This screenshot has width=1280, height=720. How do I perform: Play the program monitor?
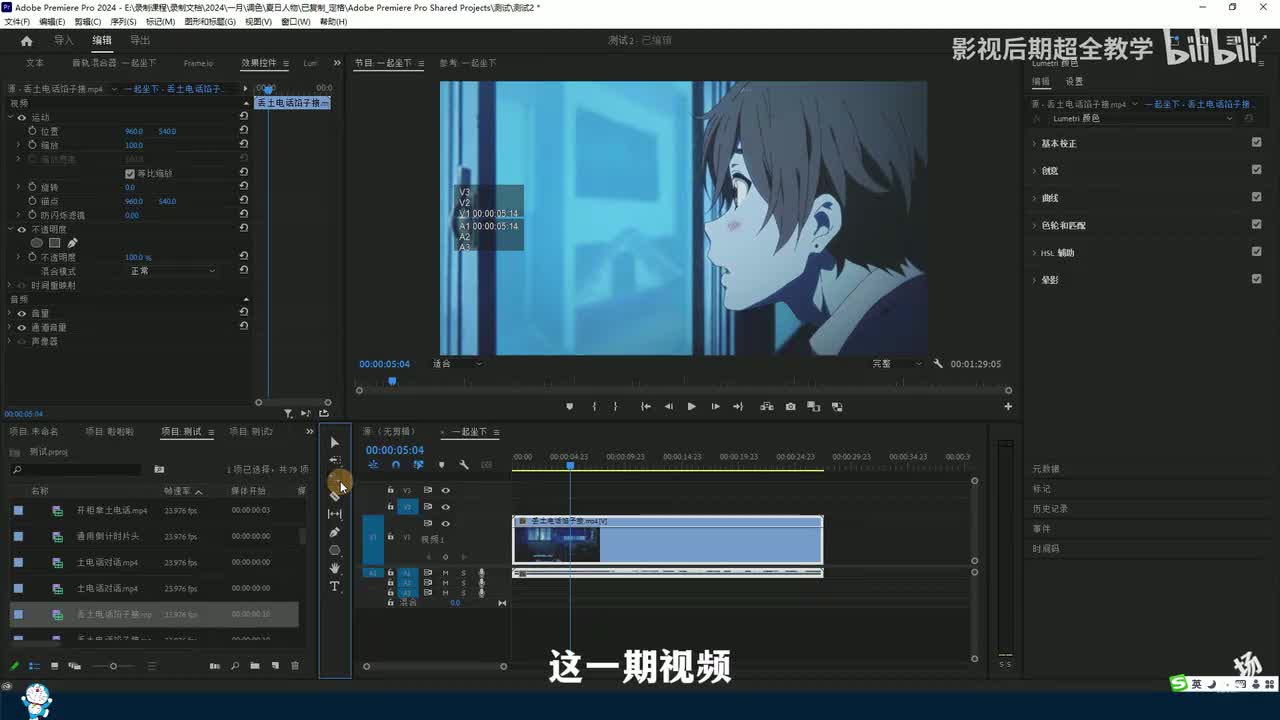[691, 407]
